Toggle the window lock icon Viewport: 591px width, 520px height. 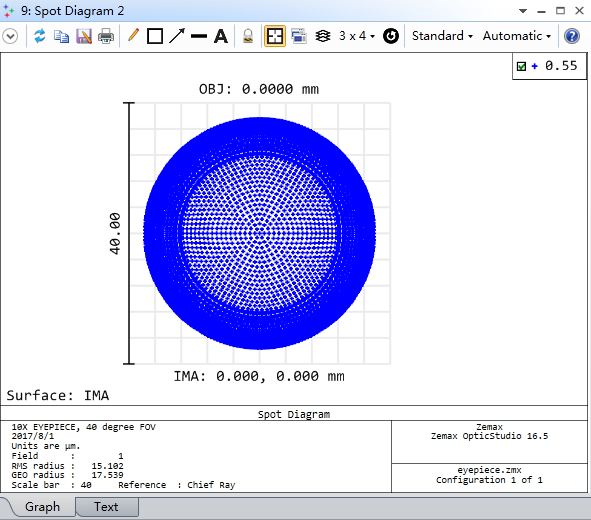pos(248,37)
